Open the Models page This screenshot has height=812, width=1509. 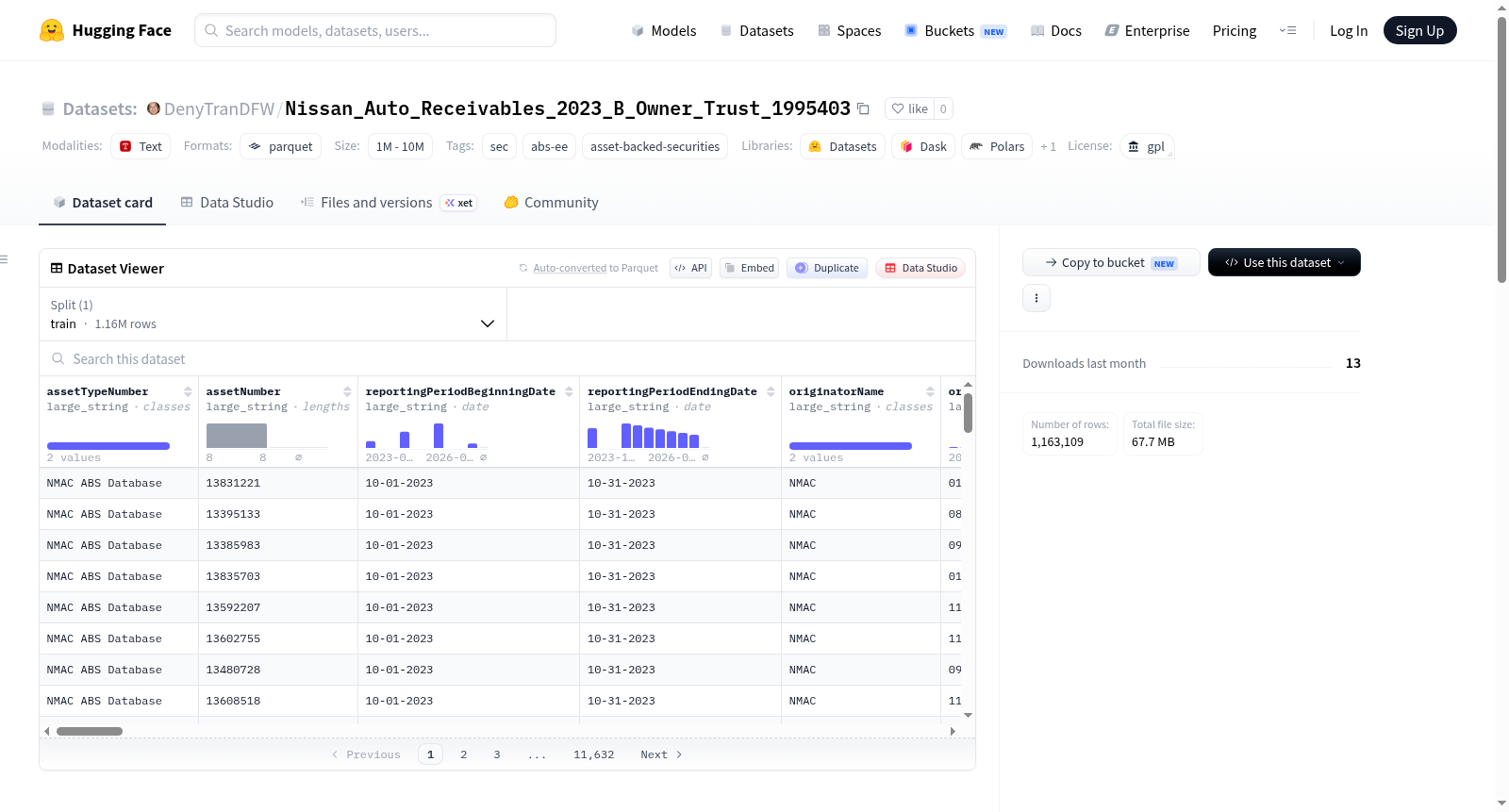point(664,30)
